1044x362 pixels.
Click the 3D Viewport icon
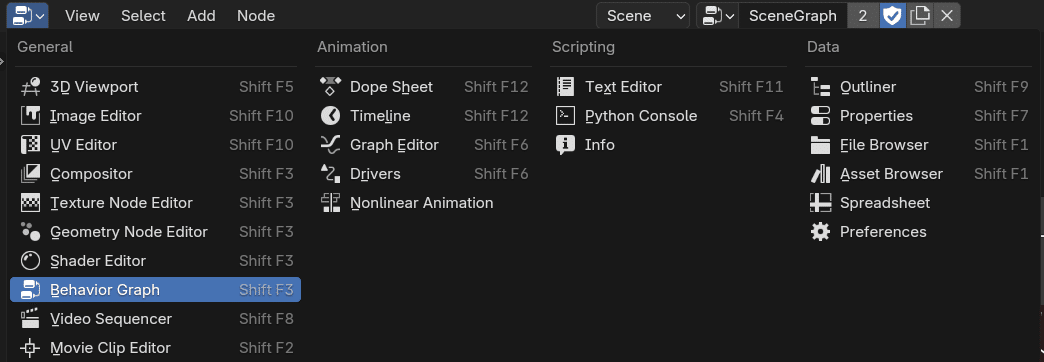31,87
